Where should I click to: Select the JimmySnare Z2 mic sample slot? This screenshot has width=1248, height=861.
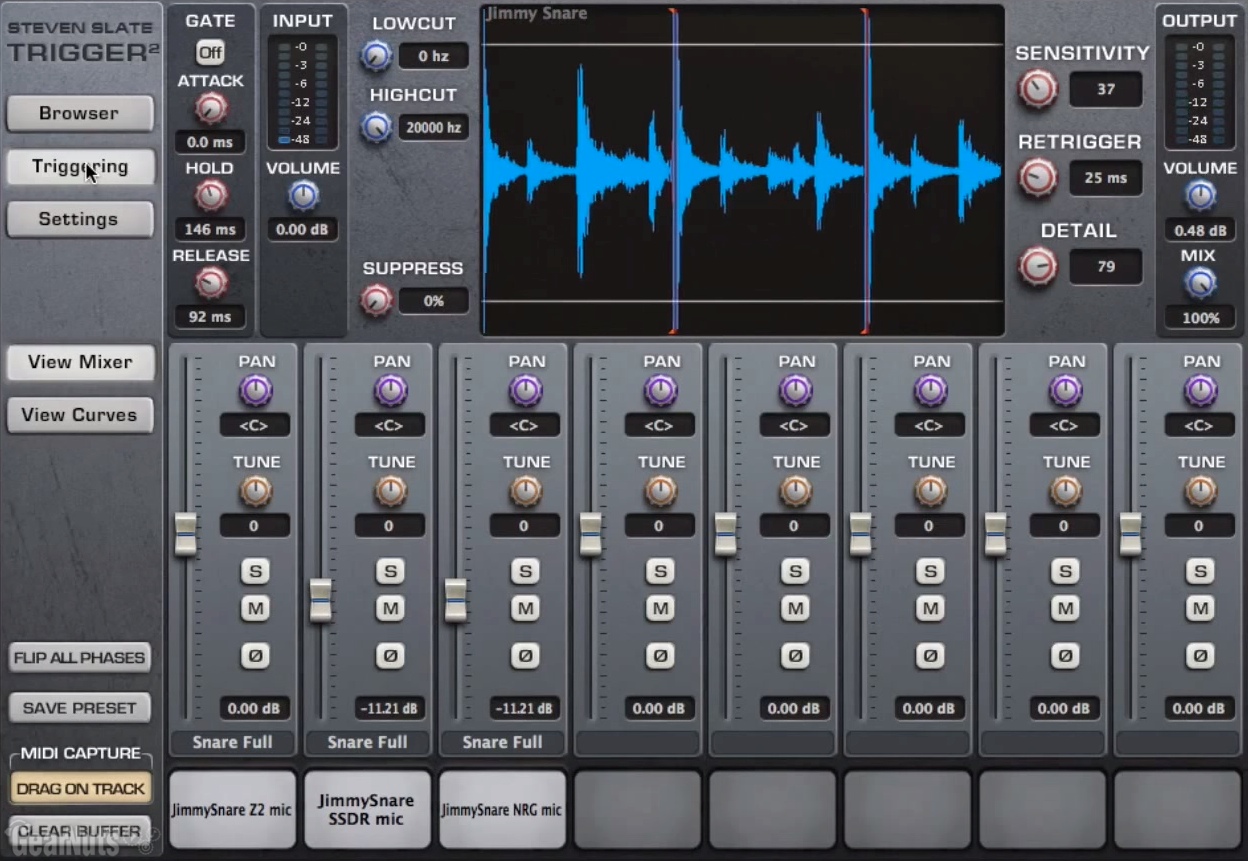[233, 809]
